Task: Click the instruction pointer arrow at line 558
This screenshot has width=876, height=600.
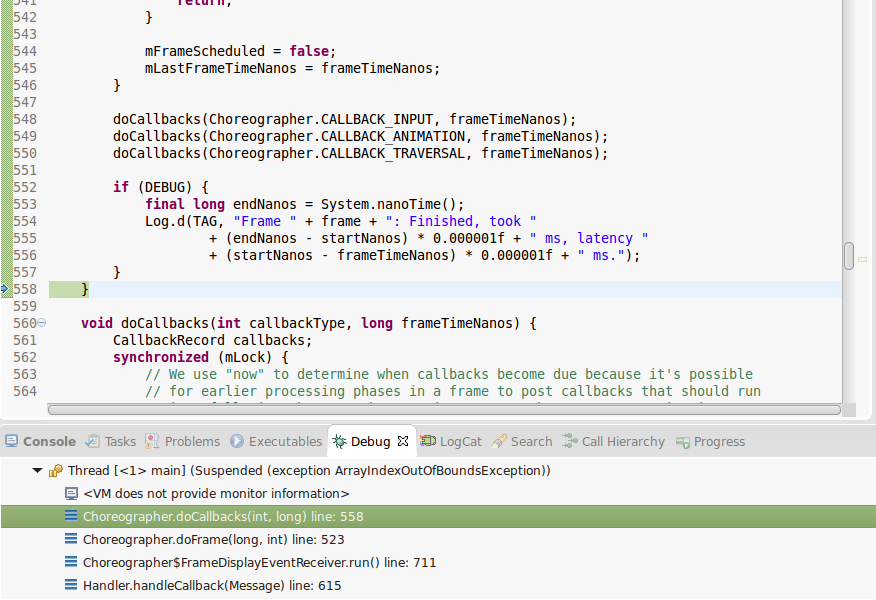Action: pyautogui.click(x=5, y=289)
